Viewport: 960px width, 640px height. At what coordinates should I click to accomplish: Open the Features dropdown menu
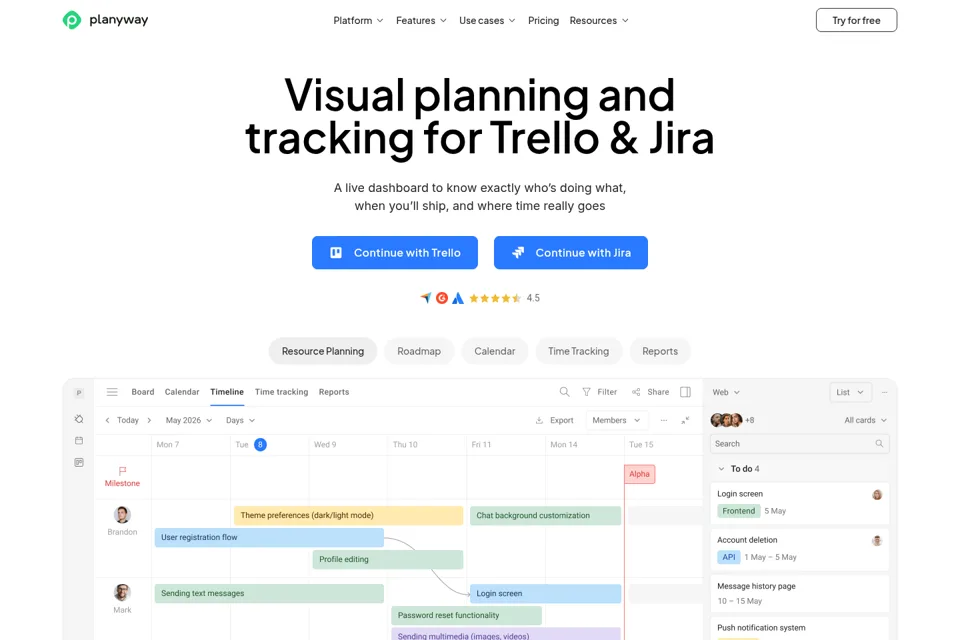421,20
